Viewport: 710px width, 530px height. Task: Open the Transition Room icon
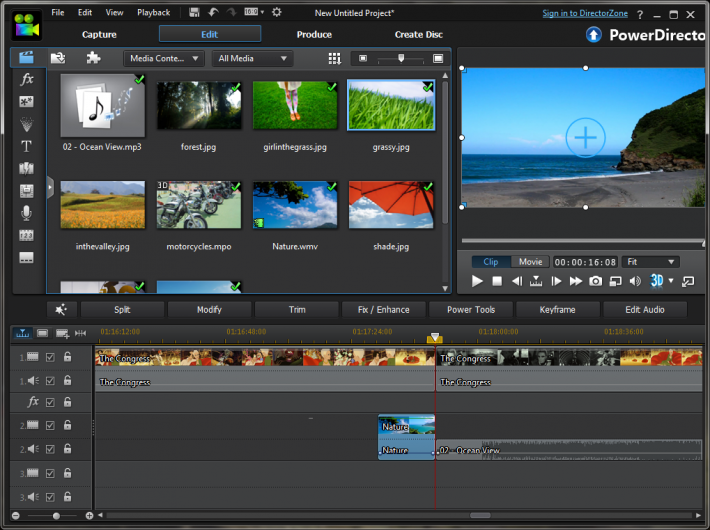[26, 169]
